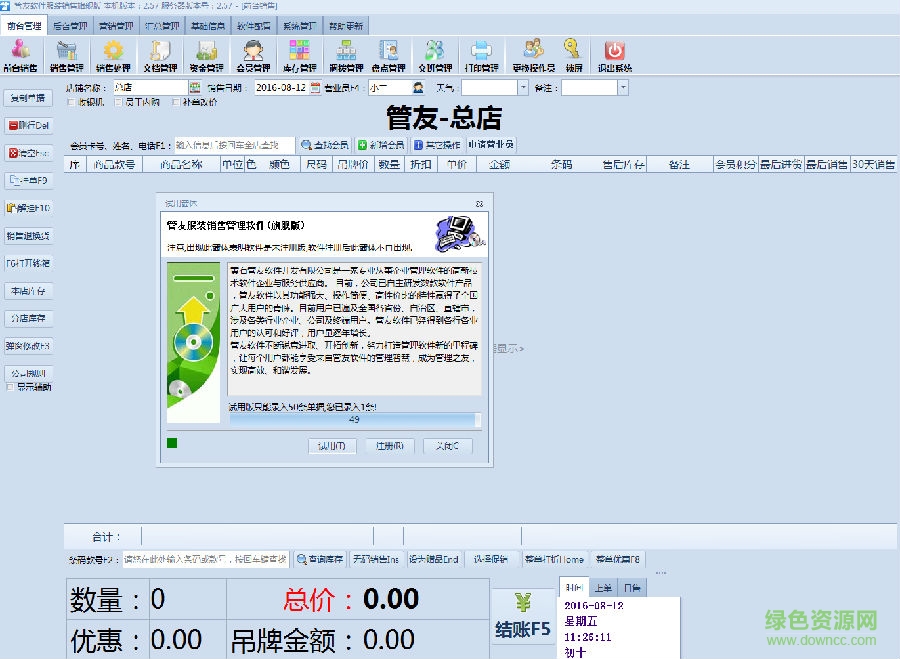Click the 查找会员 magnifier button
900x659 pixels.
[325, 145]
